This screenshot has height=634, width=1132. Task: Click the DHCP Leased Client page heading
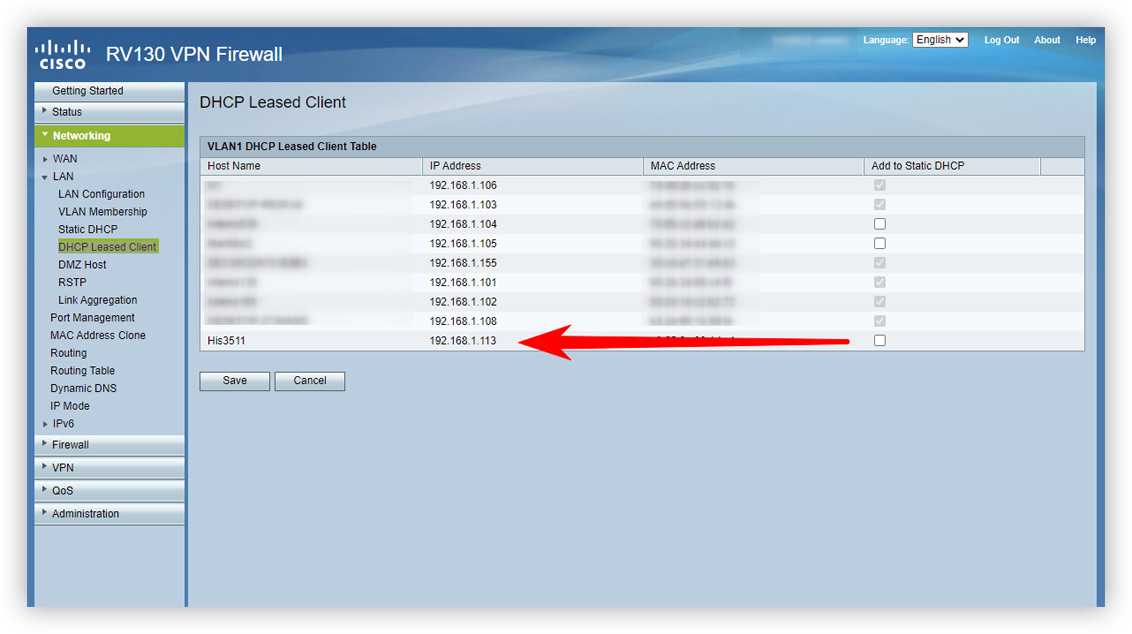tap(272, 103)
